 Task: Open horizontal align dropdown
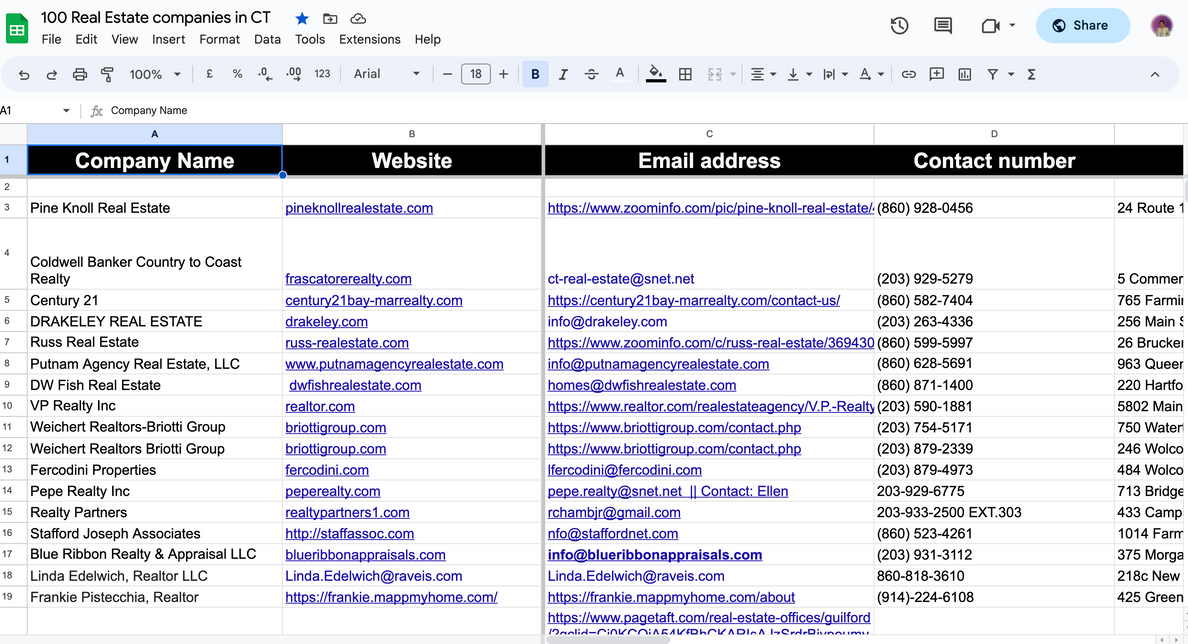tap(762, 74)
